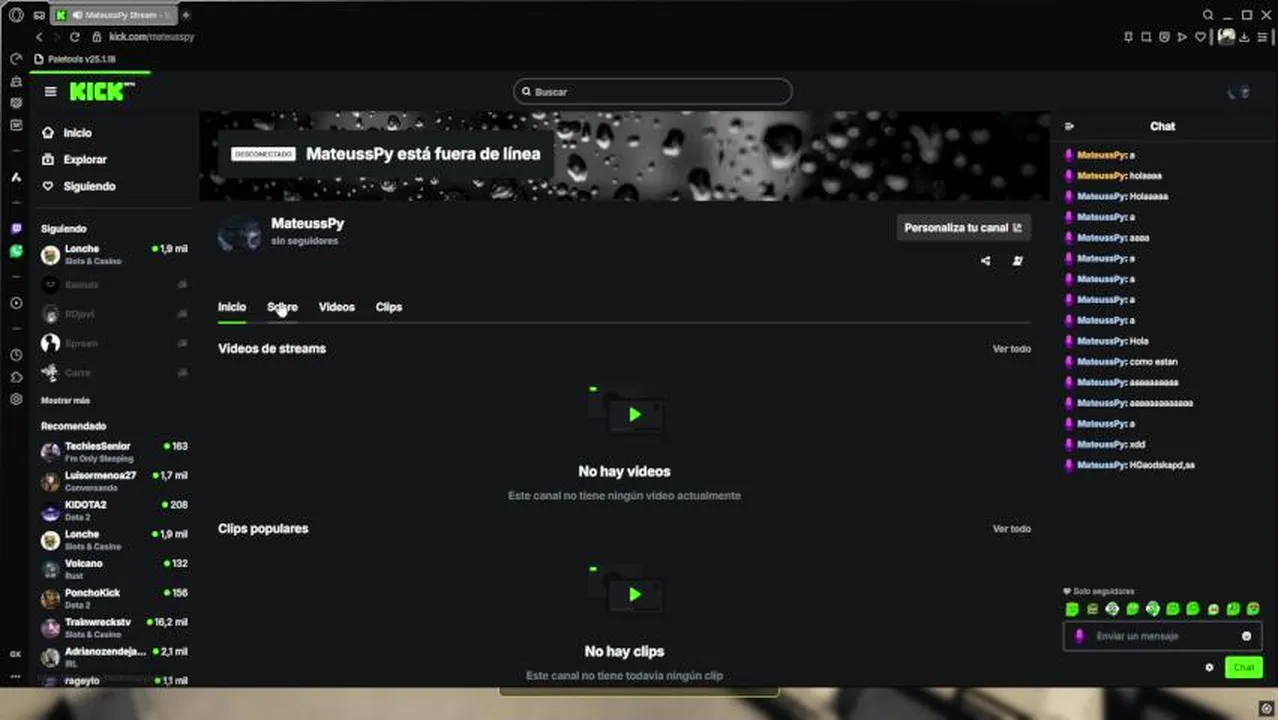Click the play icon under Videos de streams
Image resolution: width=1278 pixels, height=720 pixels.
pos(634,414)
